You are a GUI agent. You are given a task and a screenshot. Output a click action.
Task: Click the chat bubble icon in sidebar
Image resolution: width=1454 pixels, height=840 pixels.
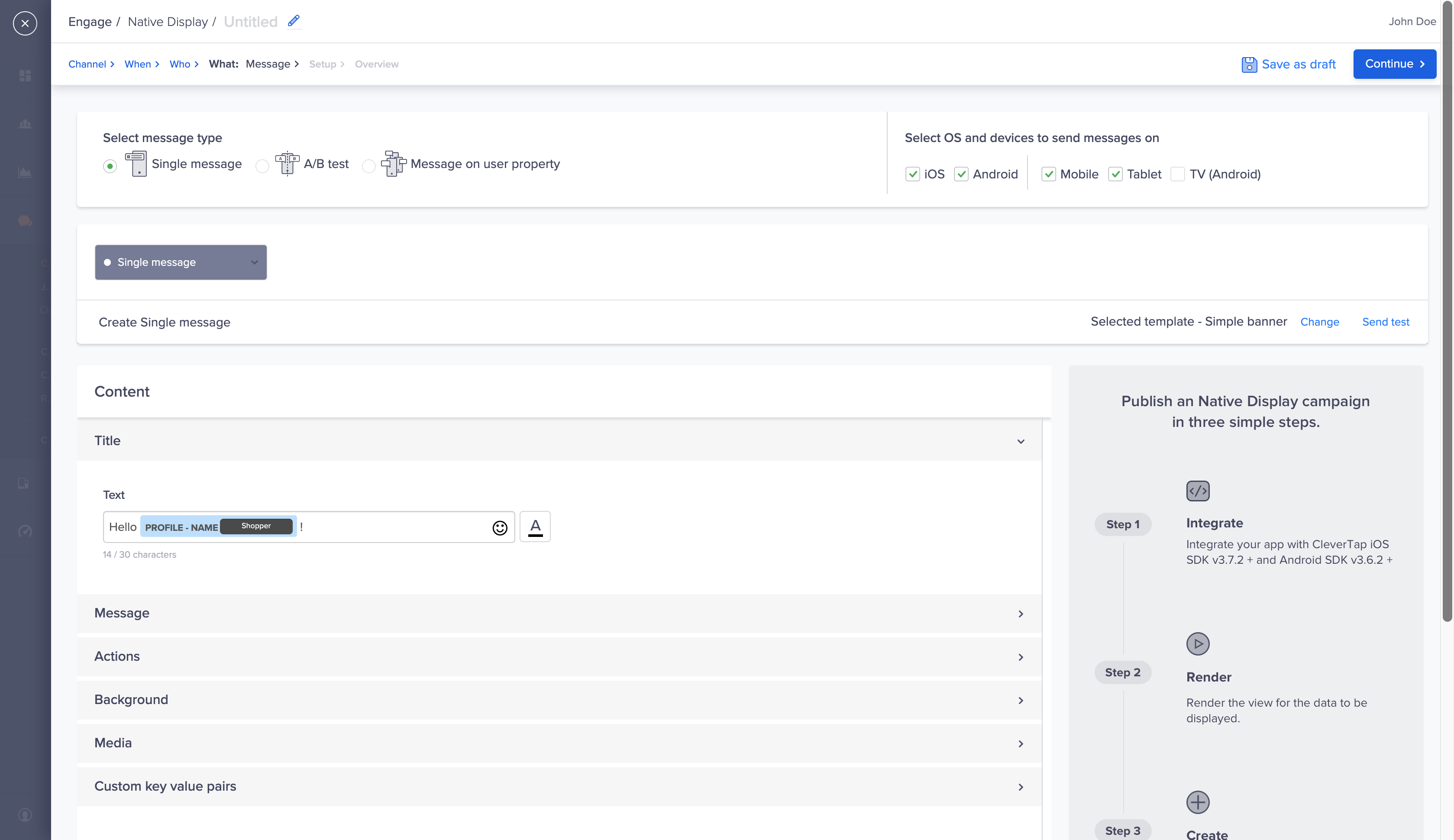tap(25, 220)
